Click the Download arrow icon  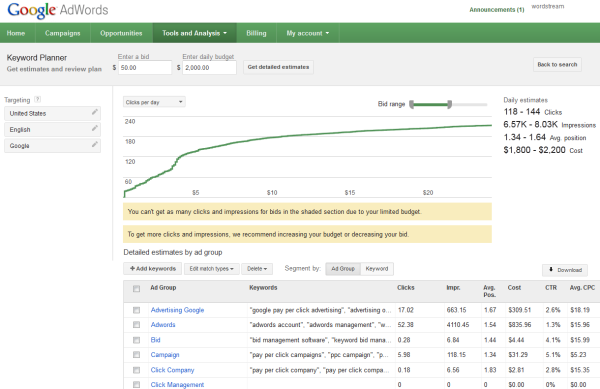pos(551,269)
